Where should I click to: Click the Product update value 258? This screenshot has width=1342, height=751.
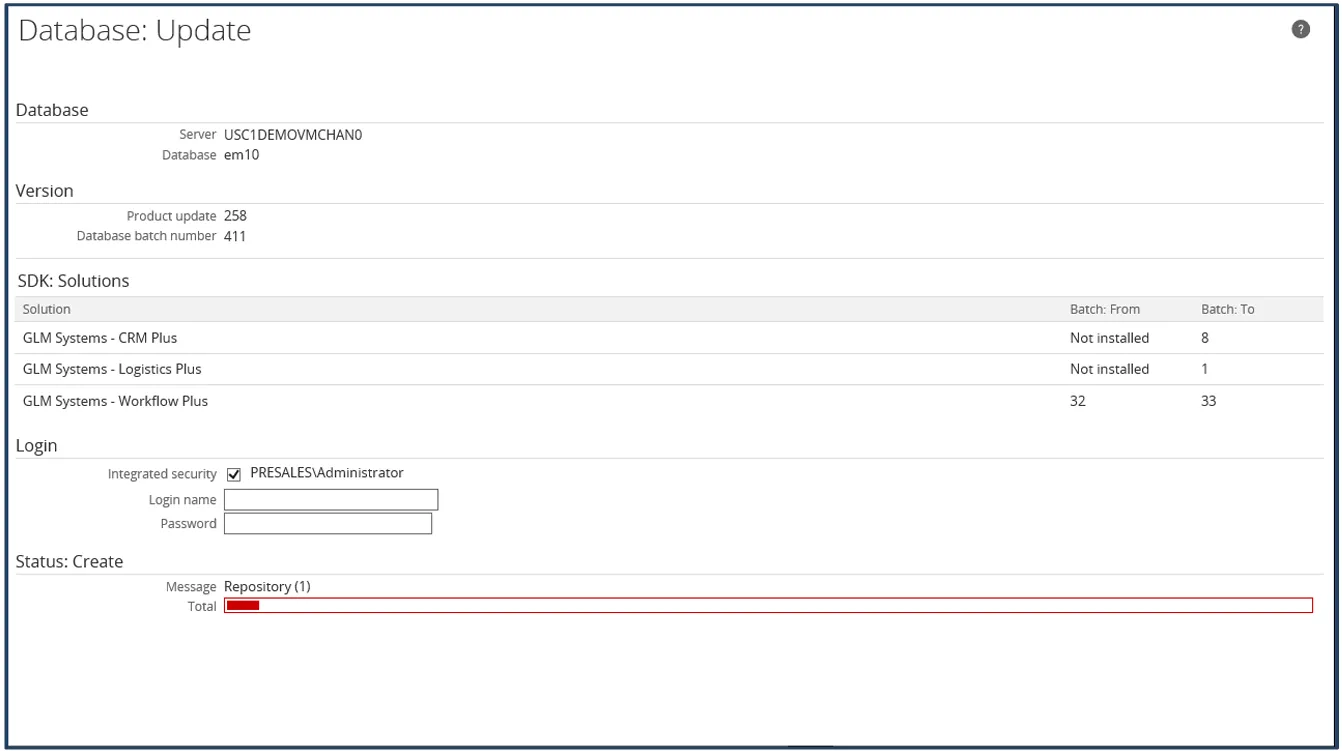pos(235,215)
